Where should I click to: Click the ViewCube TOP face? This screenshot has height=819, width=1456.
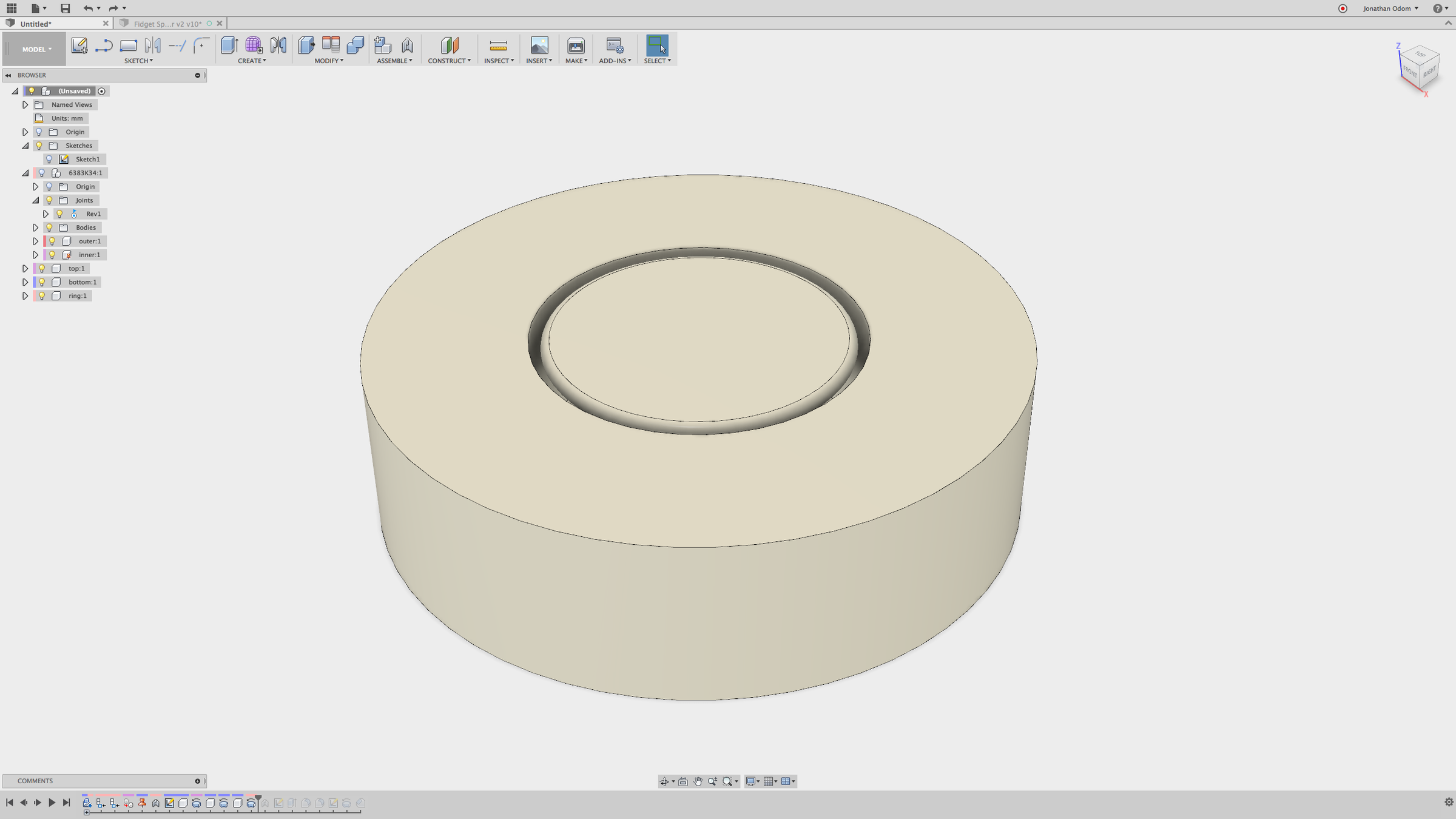click(x=1420, y=55)
